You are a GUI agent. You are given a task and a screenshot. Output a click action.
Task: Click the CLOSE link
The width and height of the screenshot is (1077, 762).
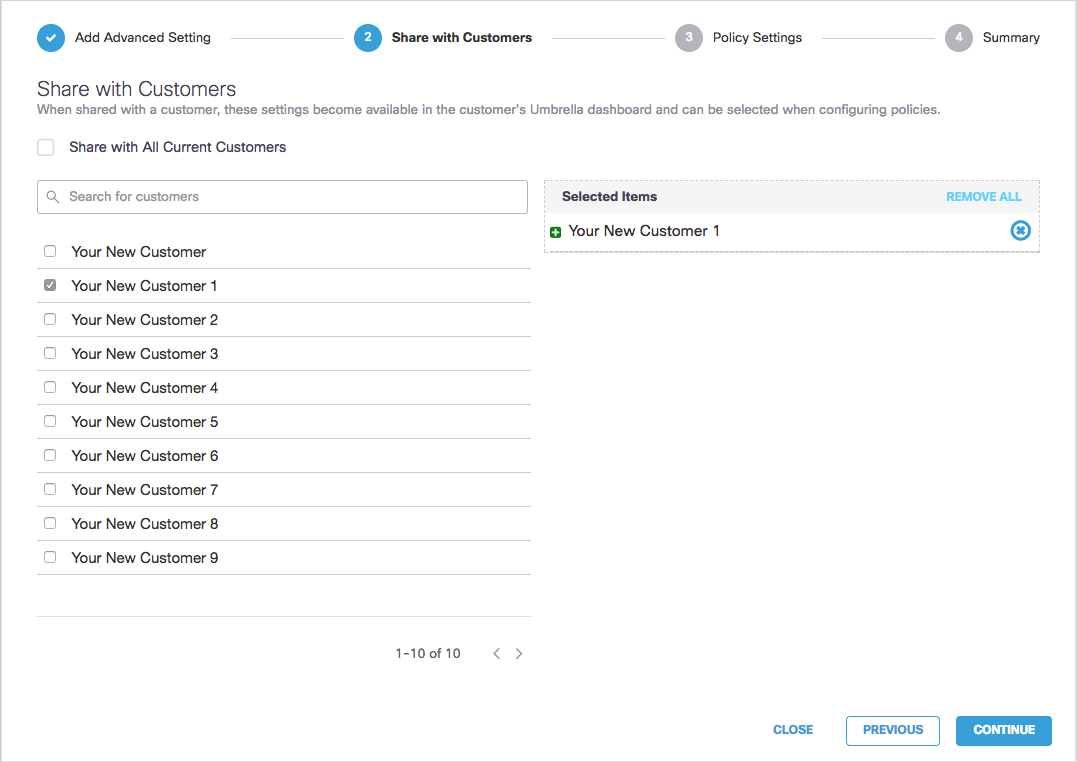[792, 730]
